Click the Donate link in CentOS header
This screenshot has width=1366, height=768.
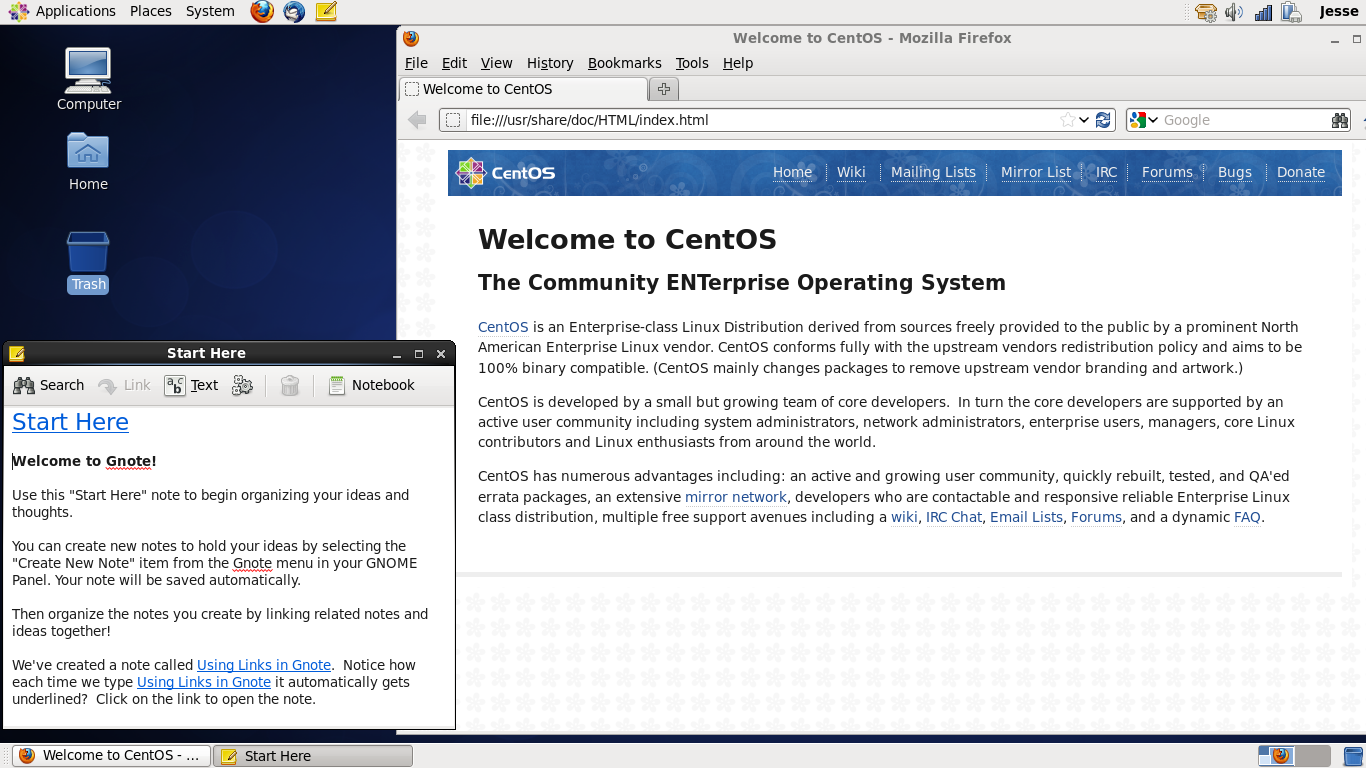click(x=1300, y=172)
